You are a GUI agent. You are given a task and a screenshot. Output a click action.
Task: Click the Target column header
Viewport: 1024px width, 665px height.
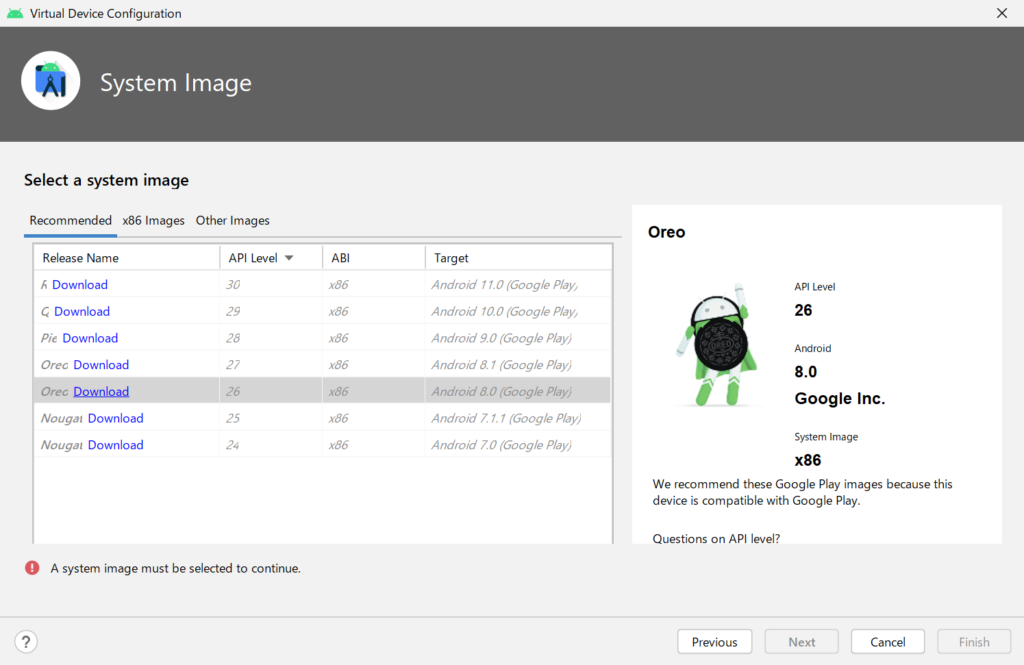tap(519, 258)
